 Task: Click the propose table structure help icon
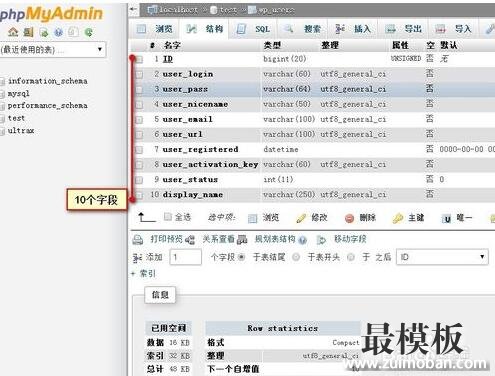(303, 240)
